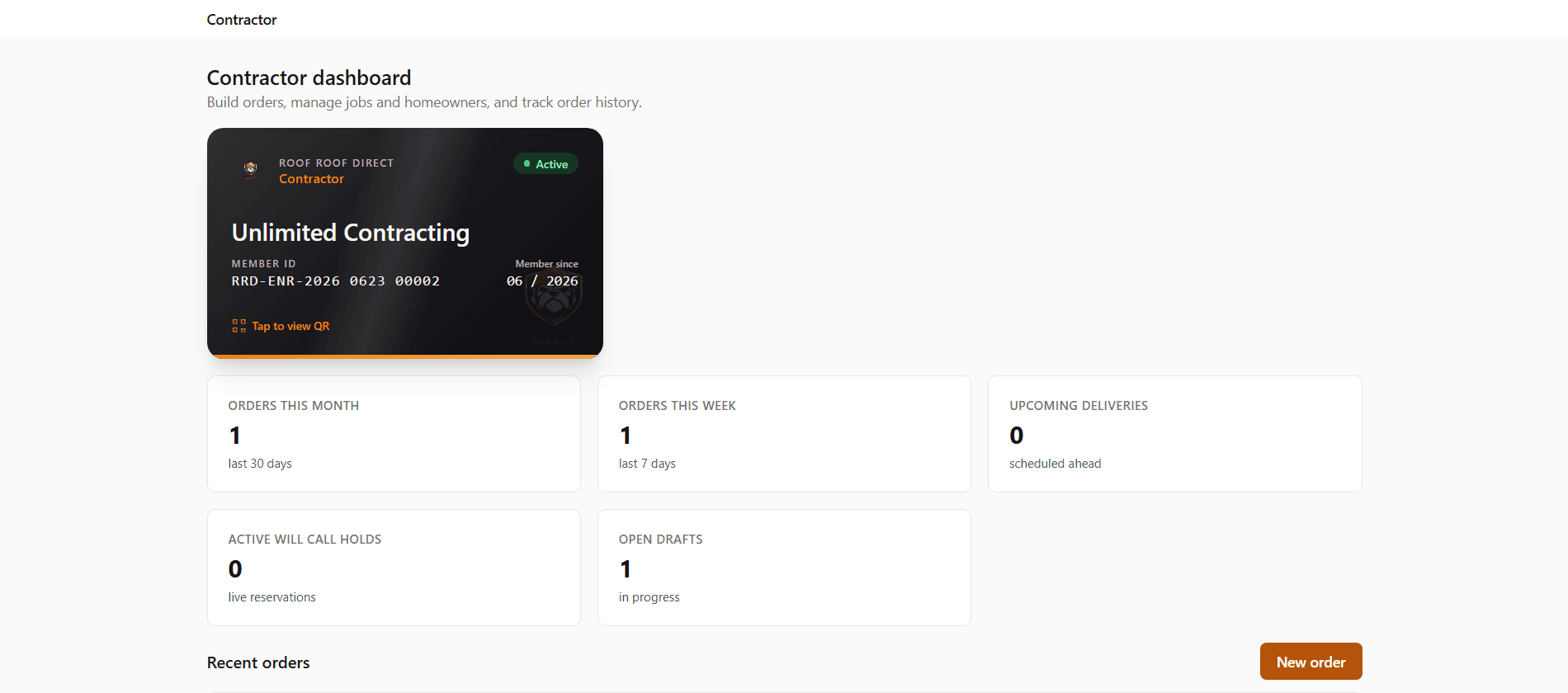Click the 'live reservations' caption
The width and height of the screenshot is (1568, 693).
(x=272, y=597)
